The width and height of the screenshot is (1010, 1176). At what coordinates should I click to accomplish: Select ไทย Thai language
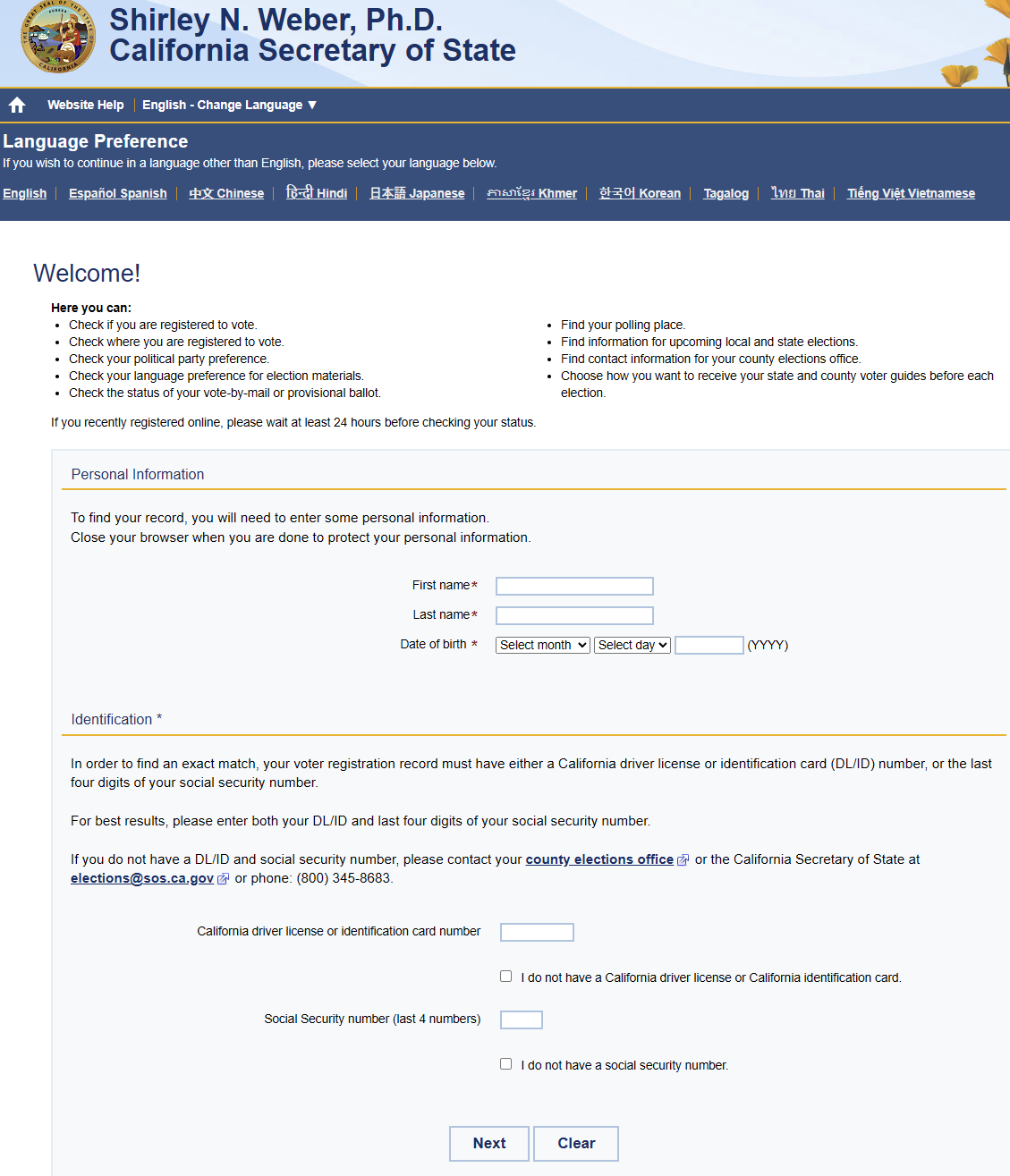coord(798,193)
